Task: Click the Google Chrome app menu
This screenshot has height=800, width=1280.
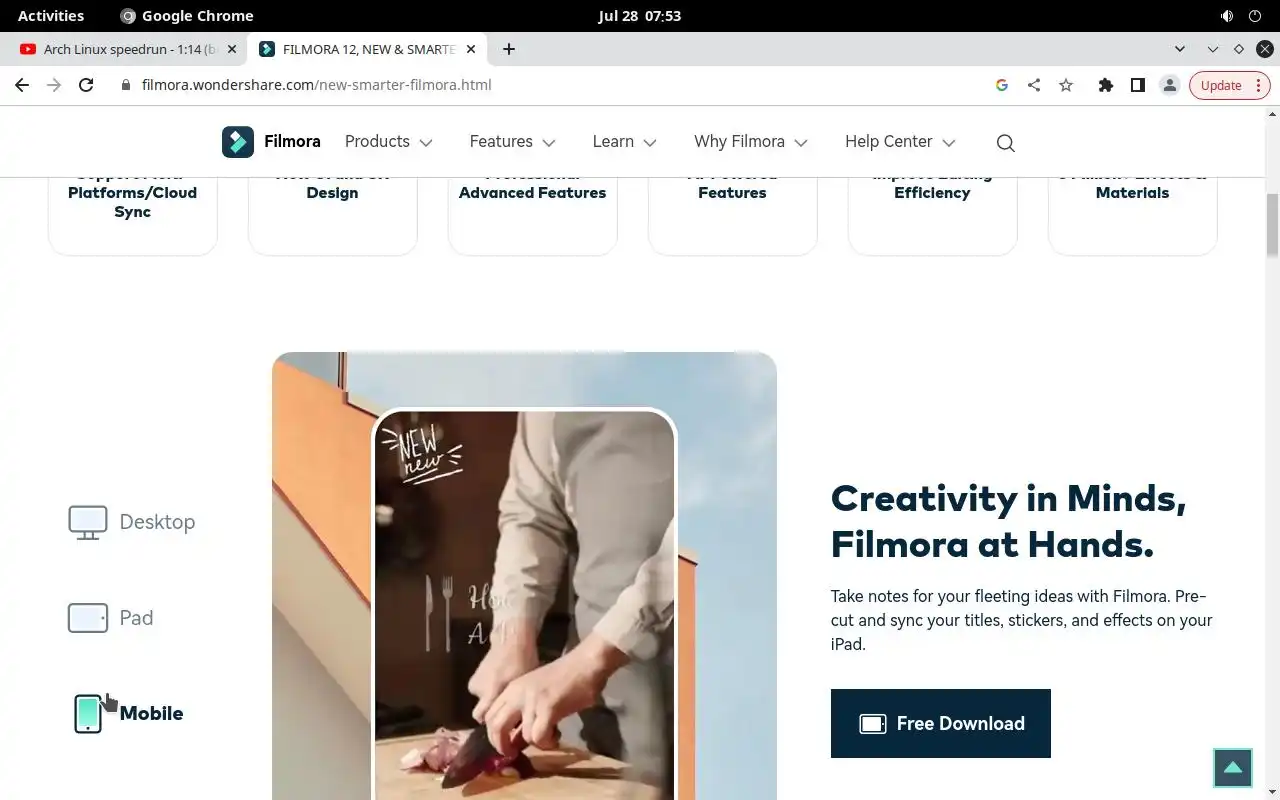Action: [x=187, y=16]
